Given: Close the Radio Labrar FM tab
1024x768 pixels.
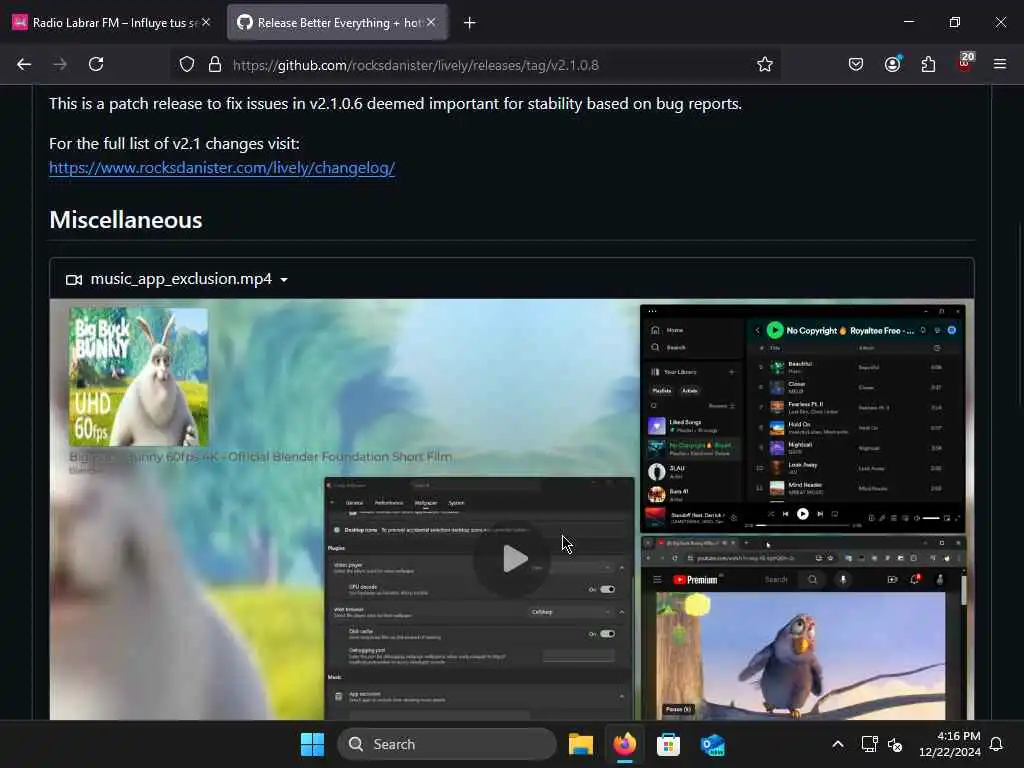Looking at the screenshot, I should 206,22.
